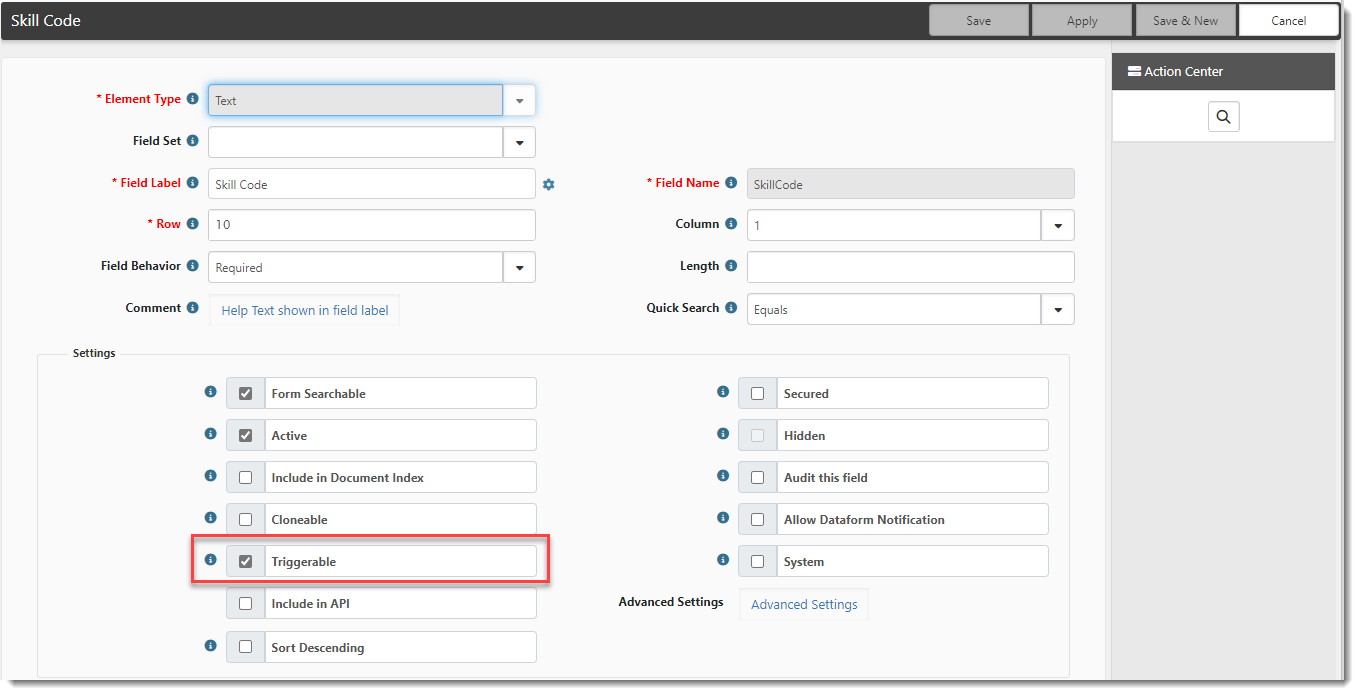Click the gear icon beside Field Label
The height and width of the screenshot is (695, 1359).
(548, 184)
